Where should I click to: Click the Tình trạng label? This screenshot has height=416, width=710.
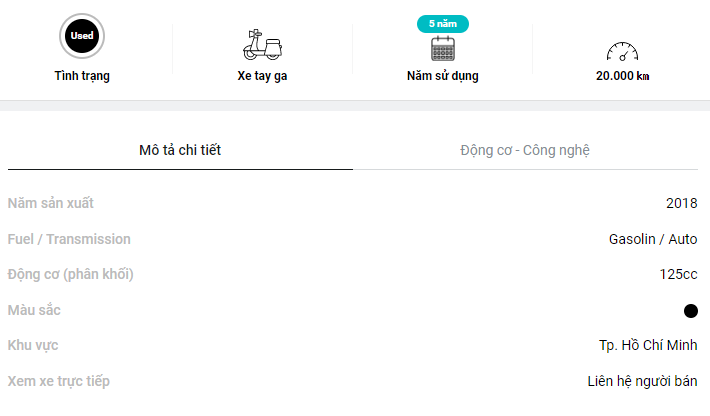pos(82,76)
